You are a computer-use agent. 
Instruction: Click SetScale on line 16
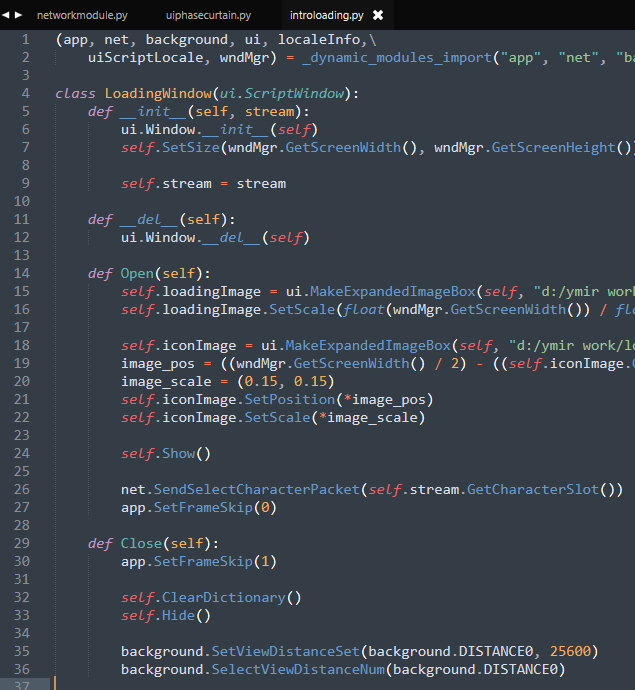(x=302, y=309)
